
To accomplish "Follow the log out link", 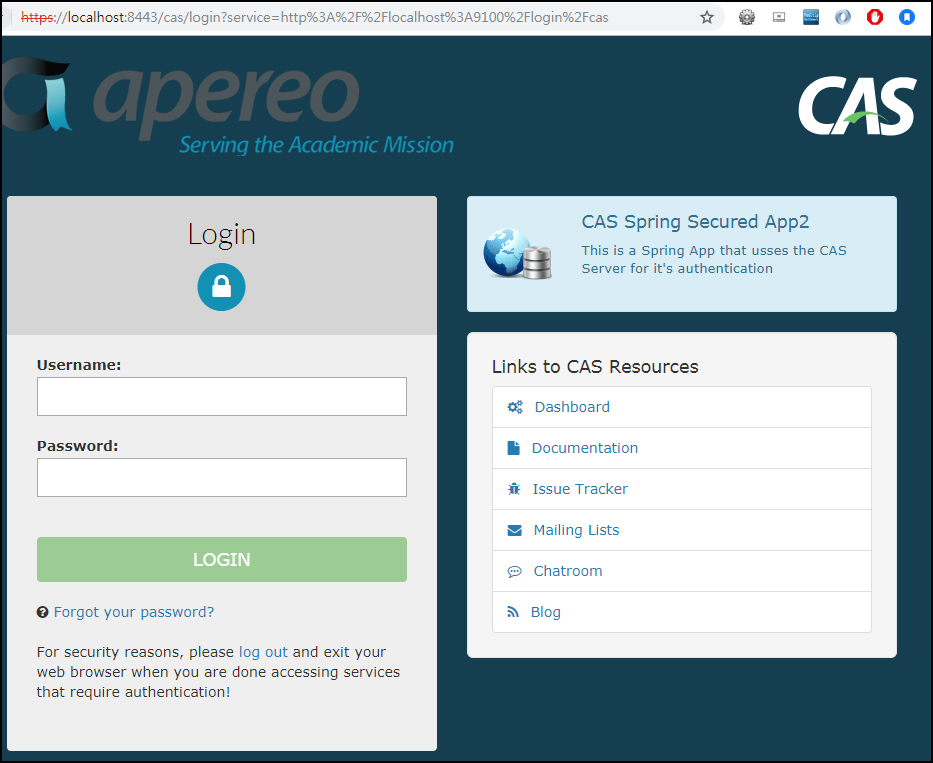I will click(263, 652).
